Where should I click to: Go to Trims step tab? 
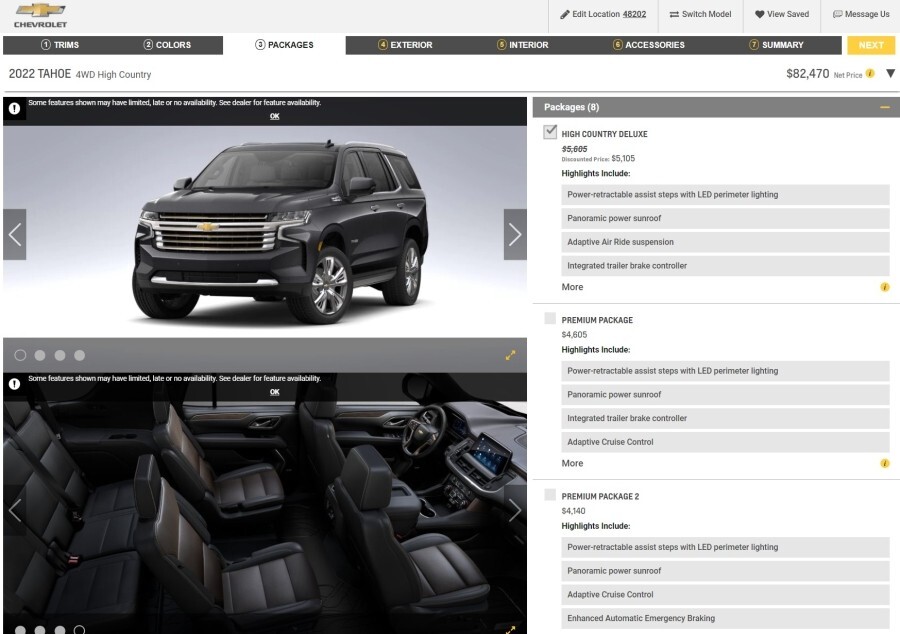click(x=60, y=45)
